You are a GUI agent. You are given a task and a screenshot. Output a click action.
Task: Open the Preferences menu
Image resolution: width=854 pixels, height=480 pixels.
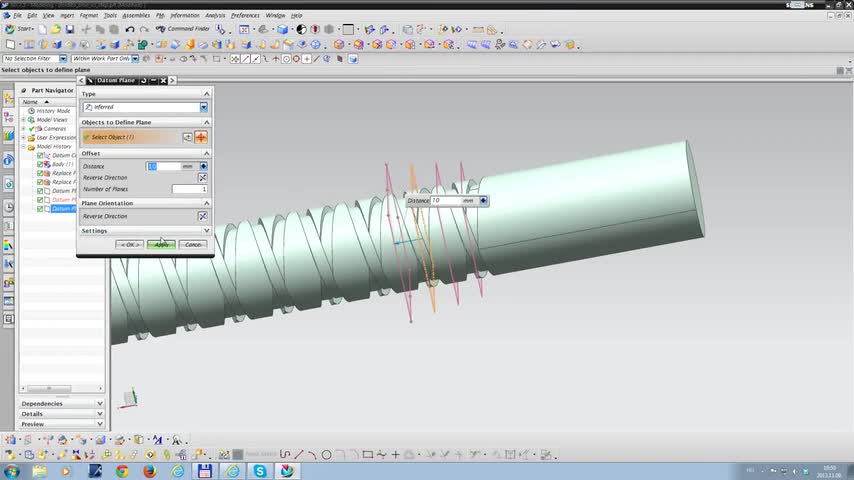[244, 16]
